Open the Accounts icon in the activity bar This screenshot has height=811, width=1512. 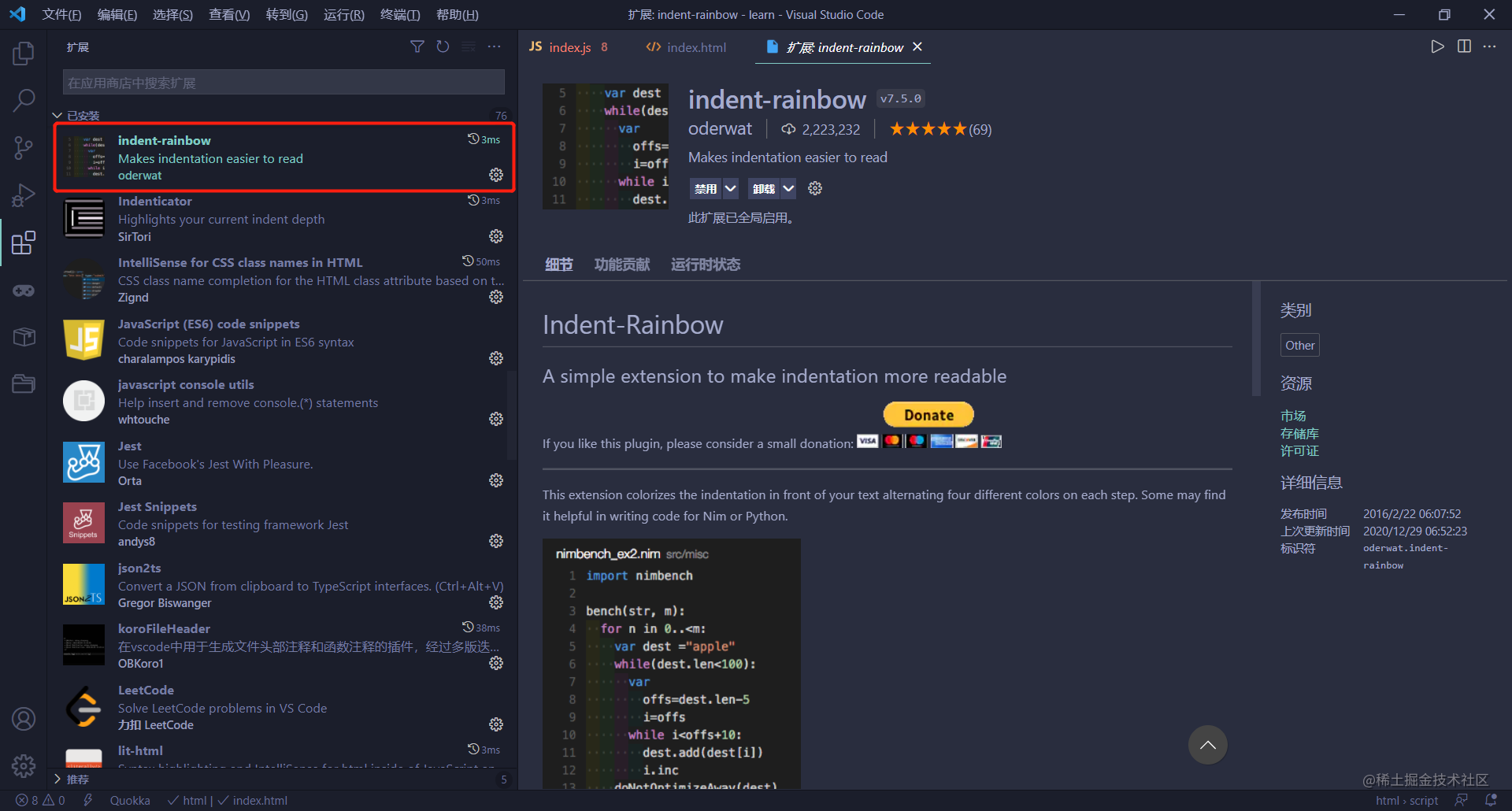click(x=23, y=718)
